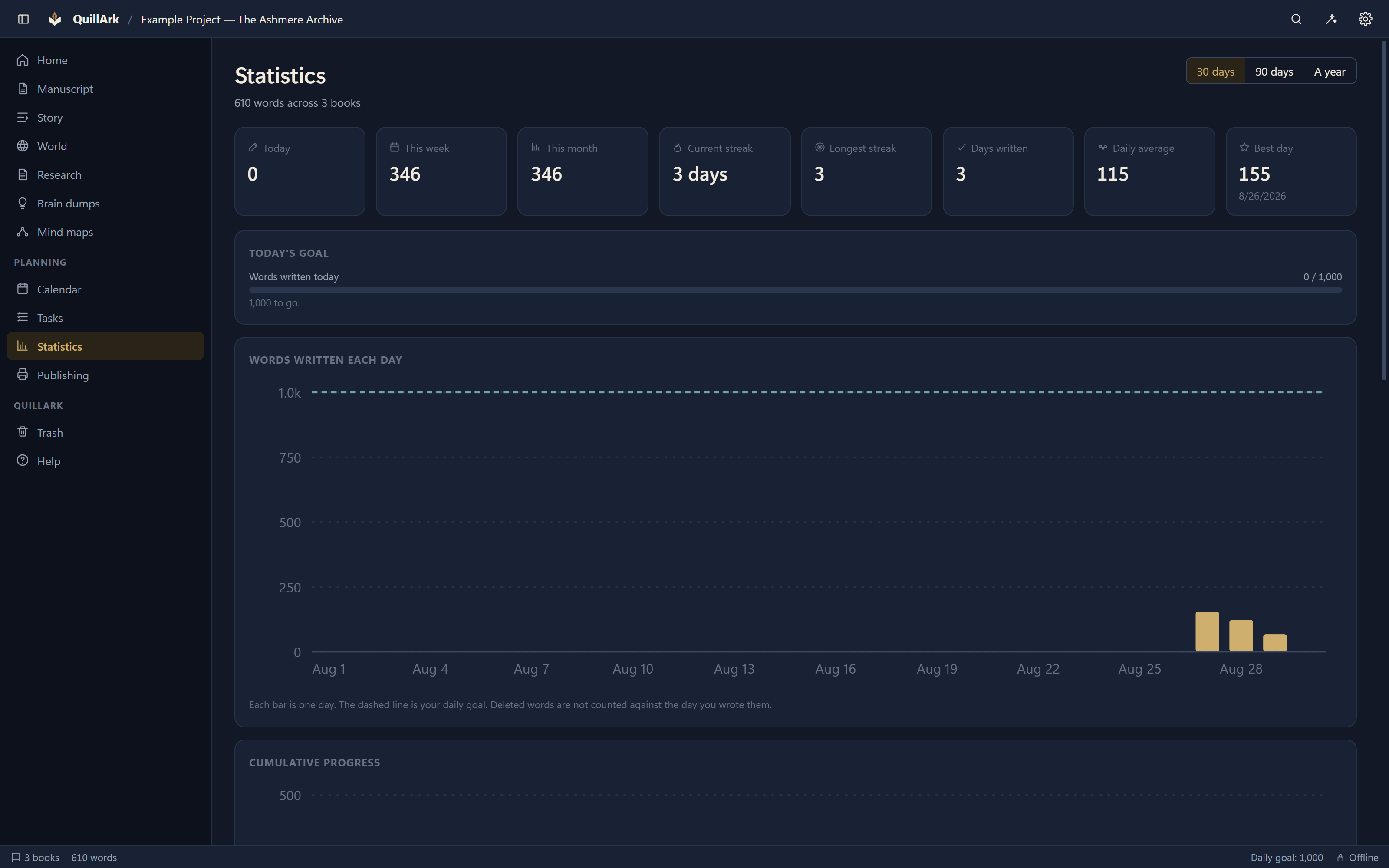
Task: Click the Manuscript document icon
Action: pyautogui.click(x=23, y=89)
